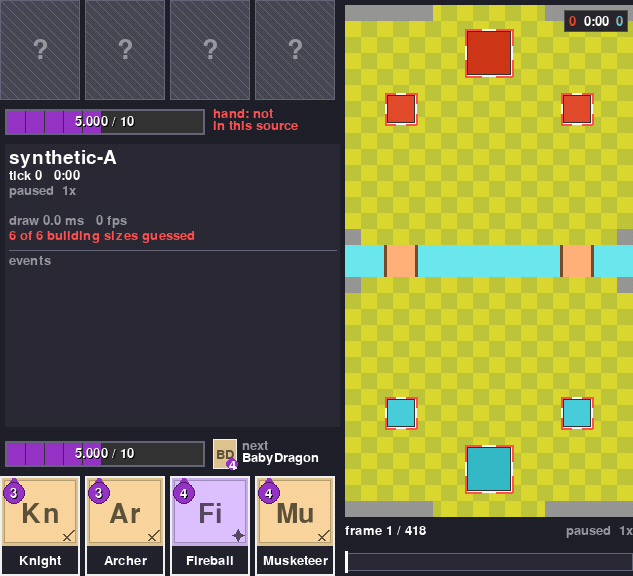633x576 pixels.
Task: Click the BabyDragon next card icon
Action: pyautogui.click(x=225, y=454)
